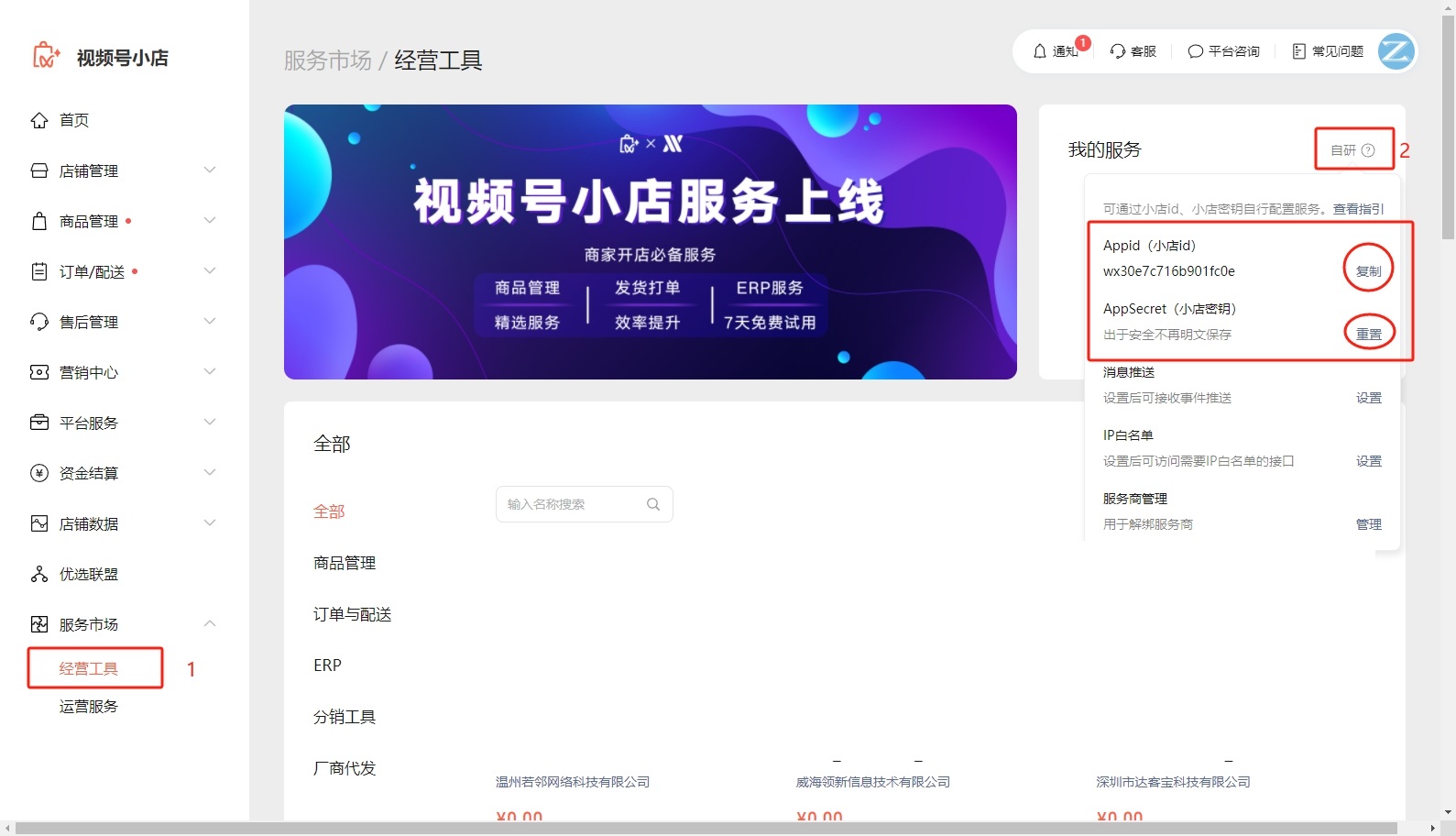The image size is (1456, 836).
Task: Click the 视频号小店 logo icon
Action: (46, 56)
